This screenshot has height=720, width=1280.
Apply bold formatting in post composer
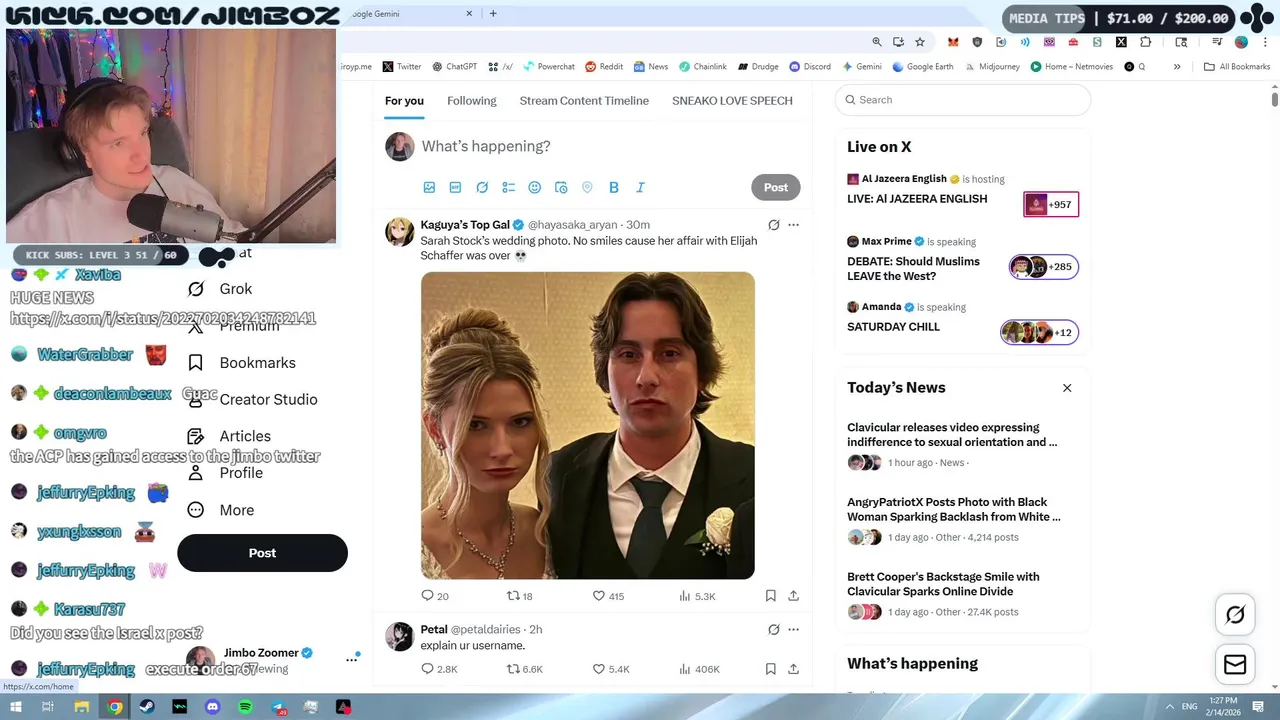coord(614,187)
